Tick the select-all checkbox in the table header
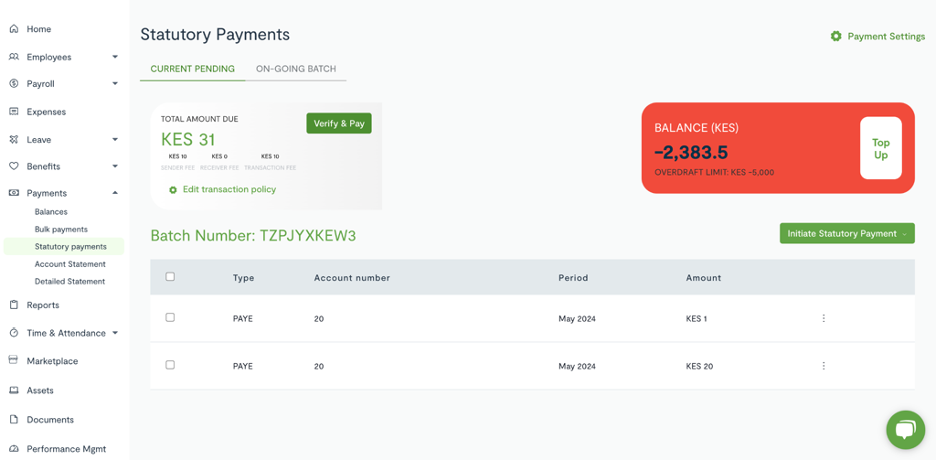Viewport: 936px width, 460px height. coord(170,277)
